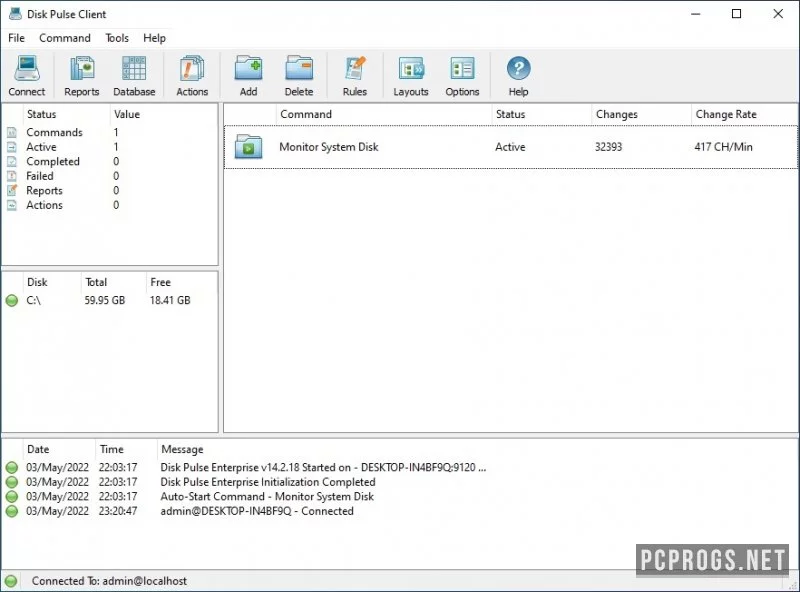Select the C:\ disk name
800x592 pixels.
(x=34, y=300)
